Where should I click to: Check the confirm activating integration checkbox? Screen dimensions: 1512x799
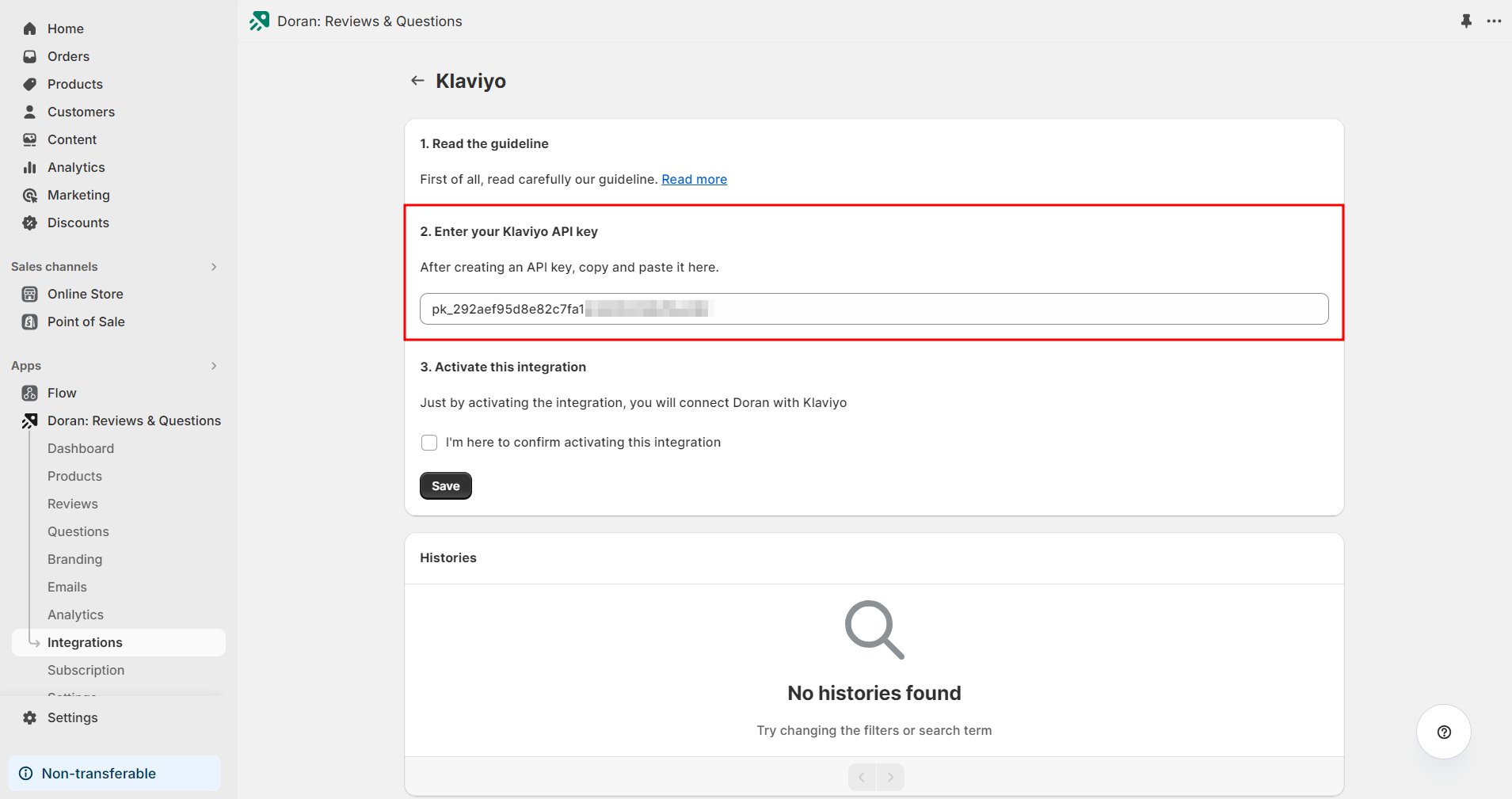pyautogui.click(x=429, y=443)
